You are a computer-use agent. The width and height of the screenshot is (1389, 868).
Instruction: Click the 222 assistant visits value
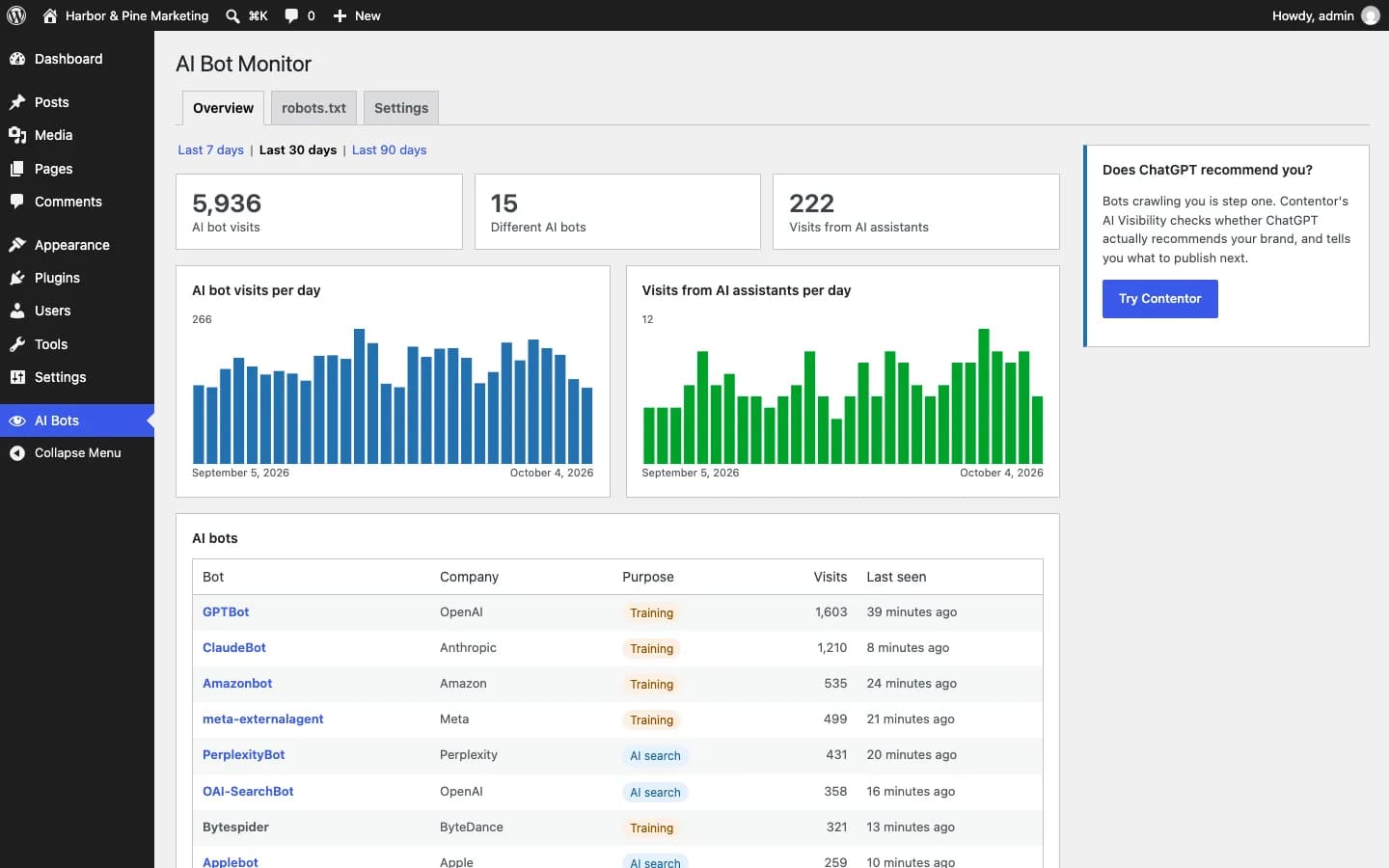[x=811, y=203]
